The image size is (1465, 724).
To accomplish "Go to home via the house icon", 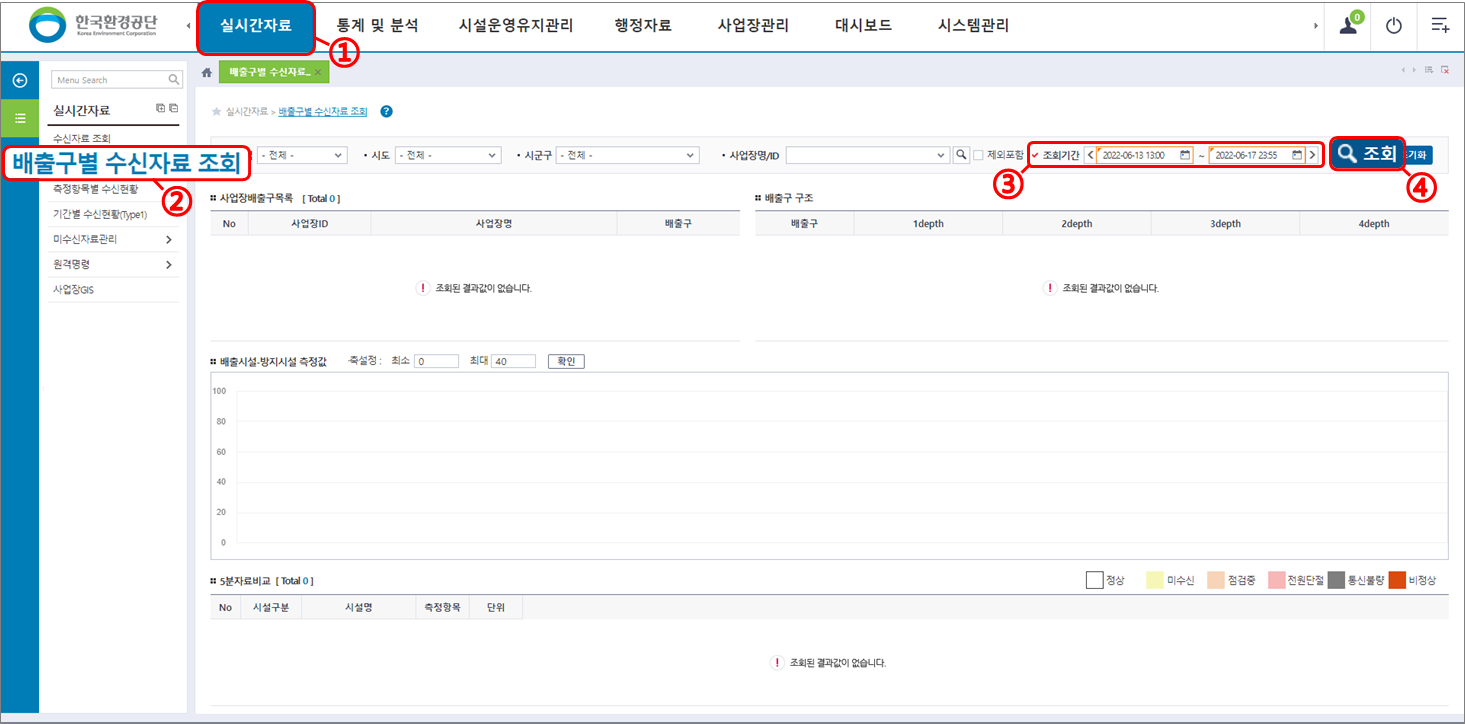I will [x=207, y=72].
